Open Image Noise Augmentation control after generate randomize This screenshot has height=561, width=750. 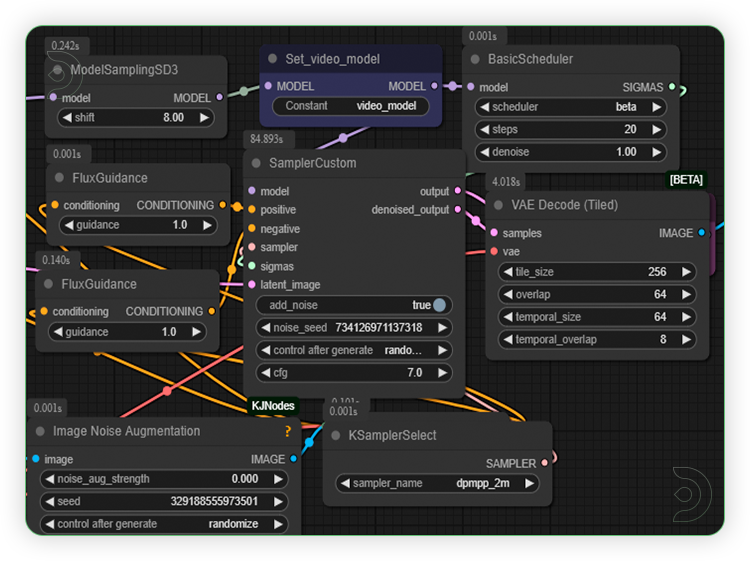[x=164, y=524]
